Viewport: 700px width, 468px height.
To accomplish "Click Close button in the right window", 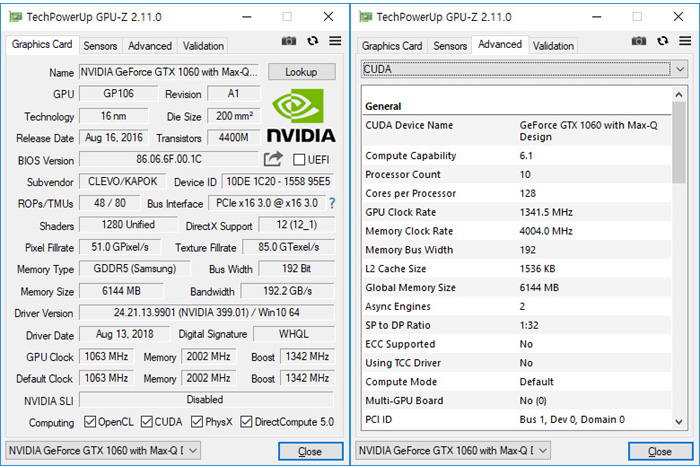I will coord(659,451).
